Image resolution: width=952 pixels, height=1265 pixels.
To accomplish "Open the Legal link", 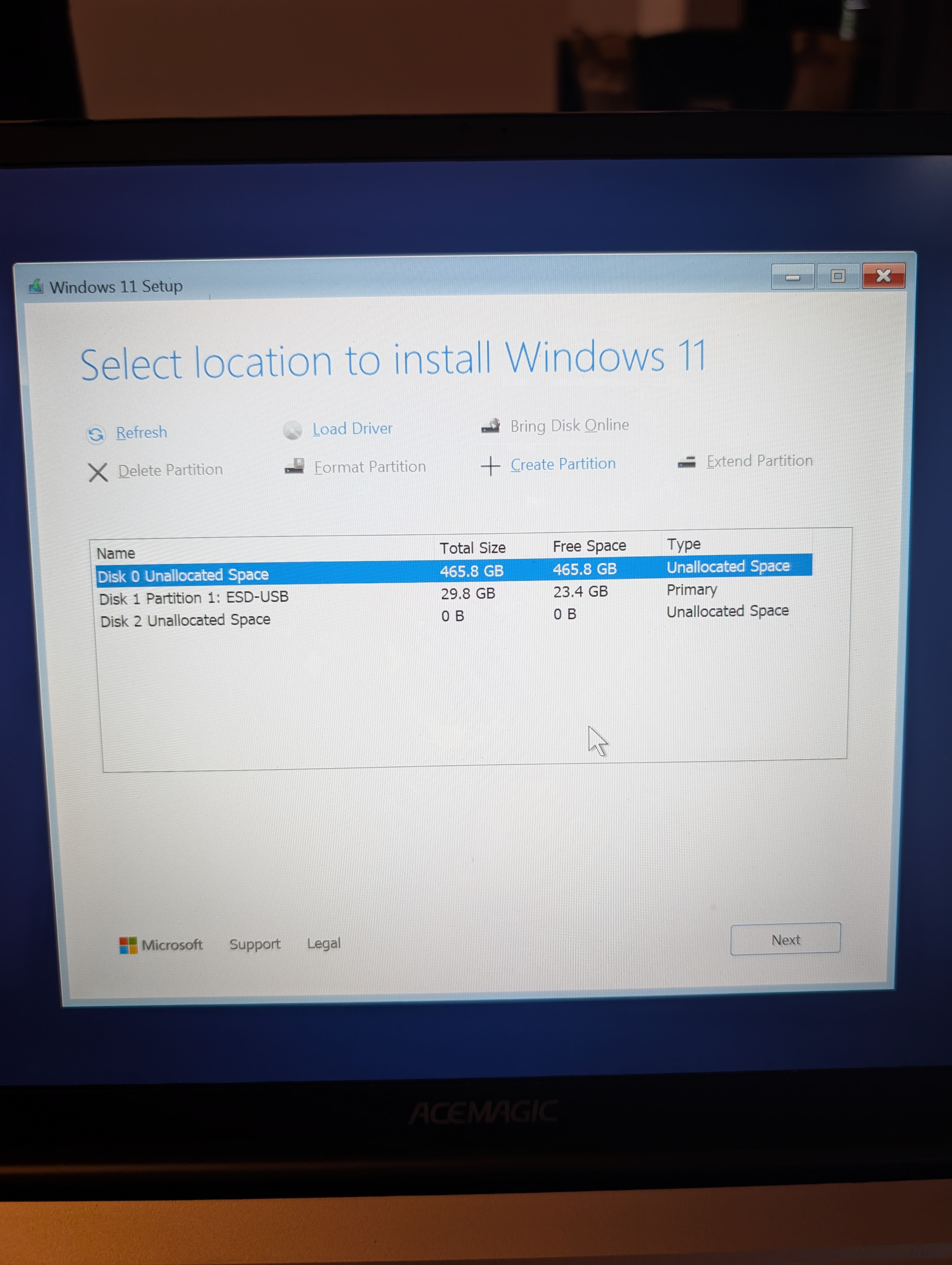I will pyautogui.click(x=324, y=943).
